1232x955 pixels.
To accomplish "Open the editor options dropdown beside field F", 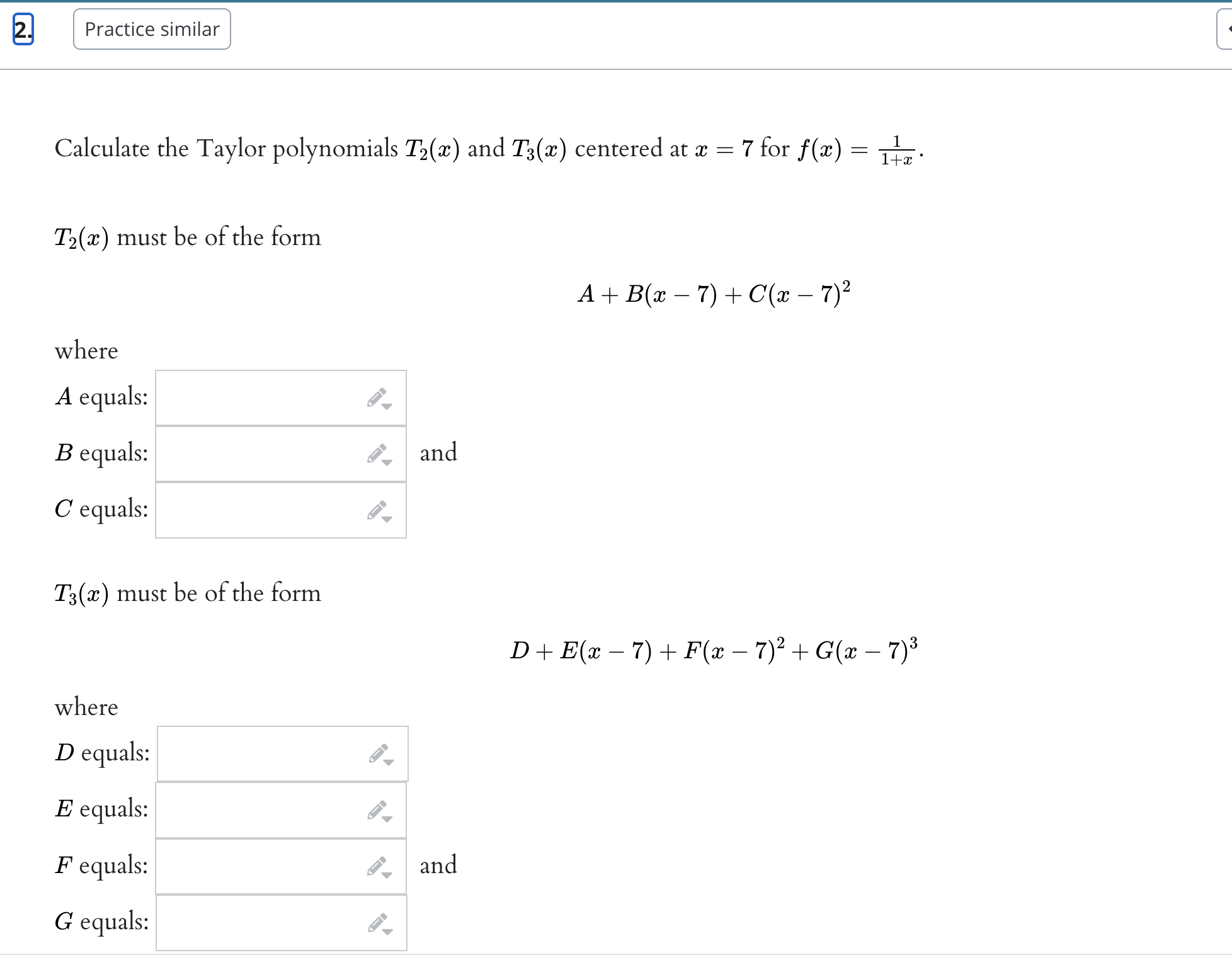I will click(387, 874).
